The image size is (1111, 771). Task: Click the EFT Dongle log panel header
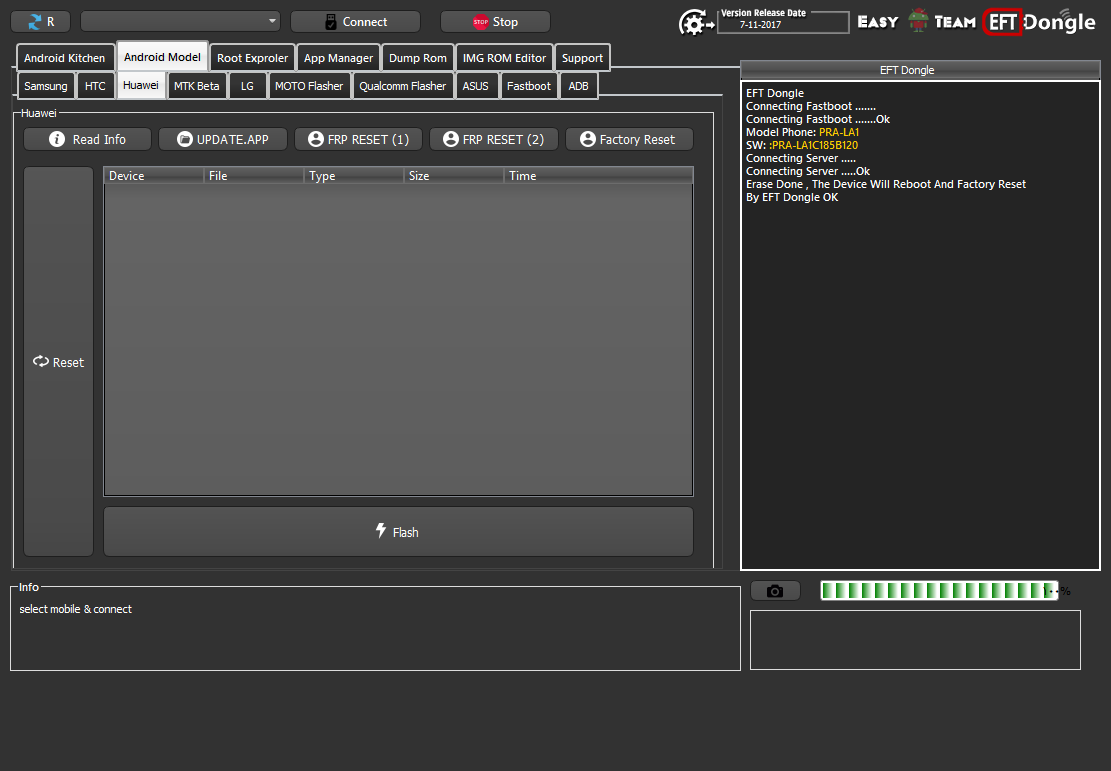pyautogui.click(x=920, y=69)
